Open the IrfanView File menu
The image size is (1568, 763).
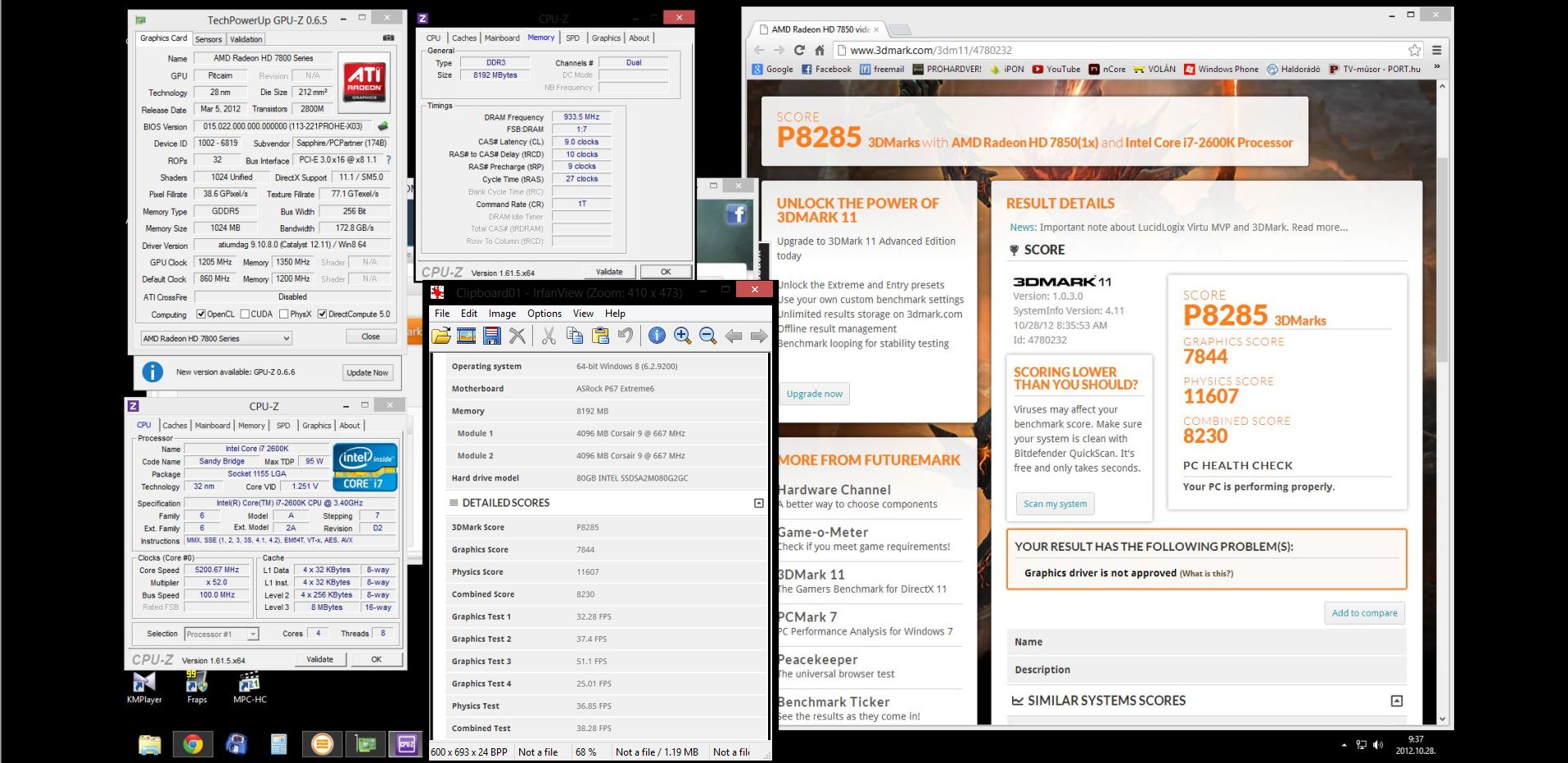coord(442,314)
